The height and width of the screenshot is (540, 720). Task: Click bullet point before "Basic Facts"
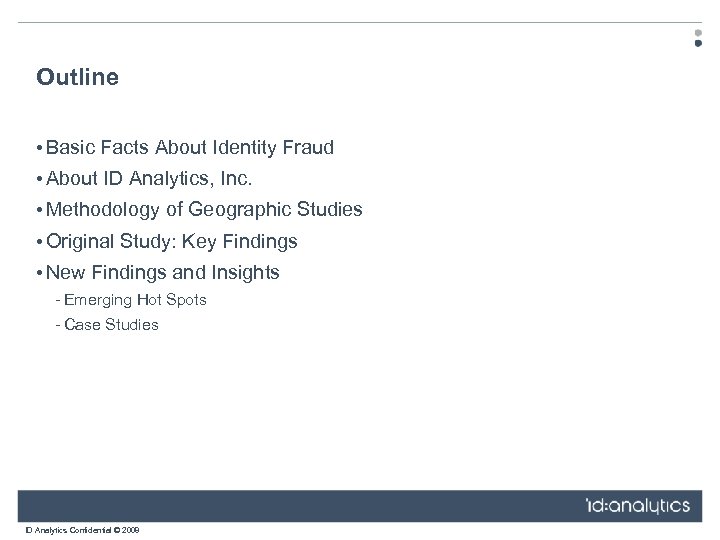tap(39, 149)
